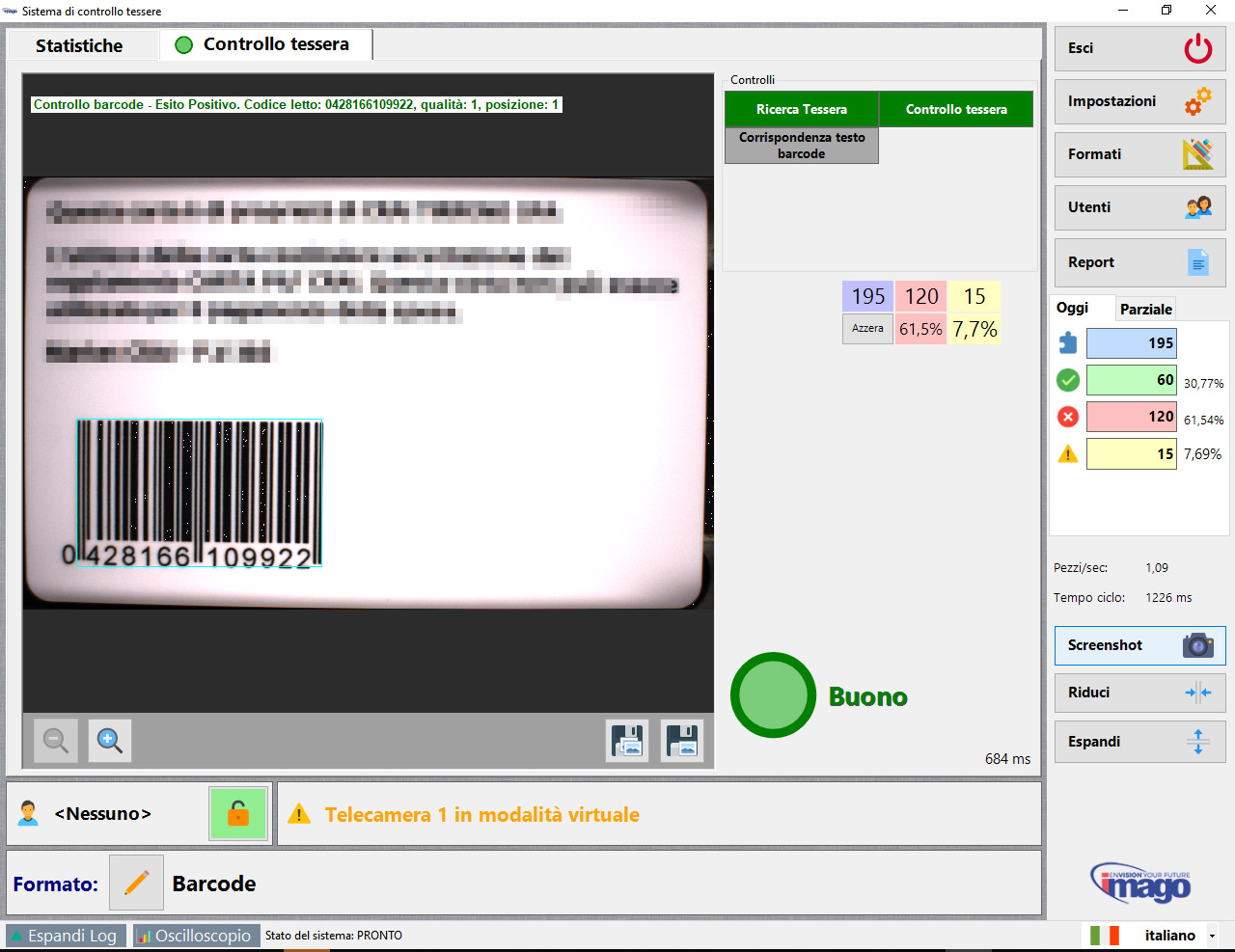Image resolution: width=1235 pixels, height=952 pixels.
Task: Click the Espandi button
Action: point(1139,742)
